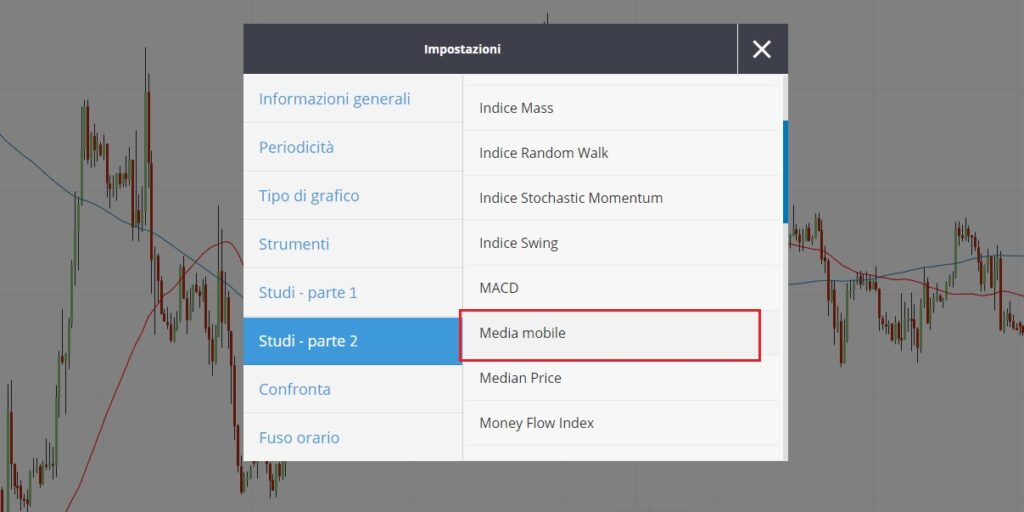
Task: Select Indice Stochastic Momentum from the list
Action: [x=621, y=198]
